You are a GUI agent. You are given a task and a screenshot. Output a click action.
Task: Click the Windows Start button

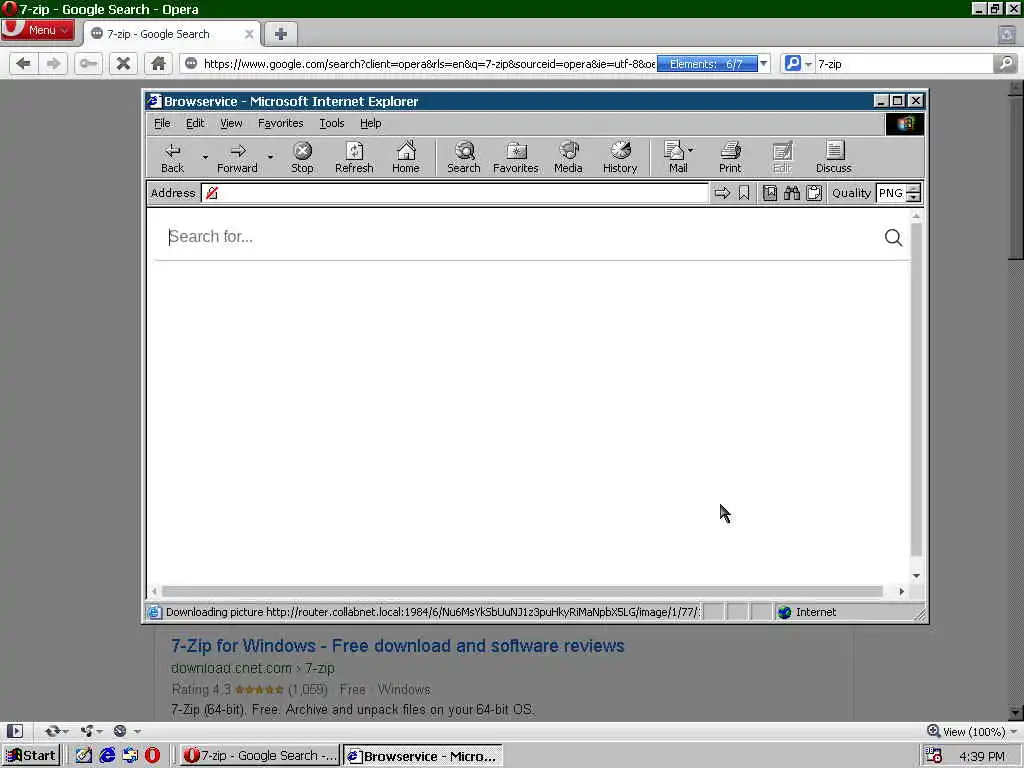pyautogui.click(x=31, y=756)
